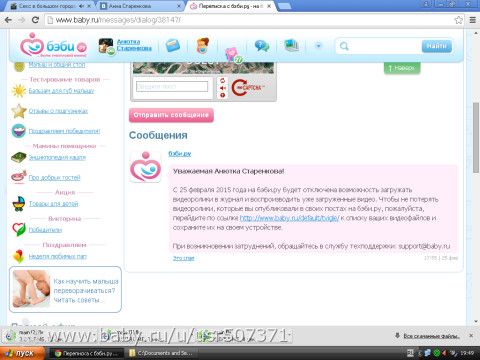Viewport: 480px width, 360px height.
Task: Click the browser back arrow
Action: click(8, 20)
